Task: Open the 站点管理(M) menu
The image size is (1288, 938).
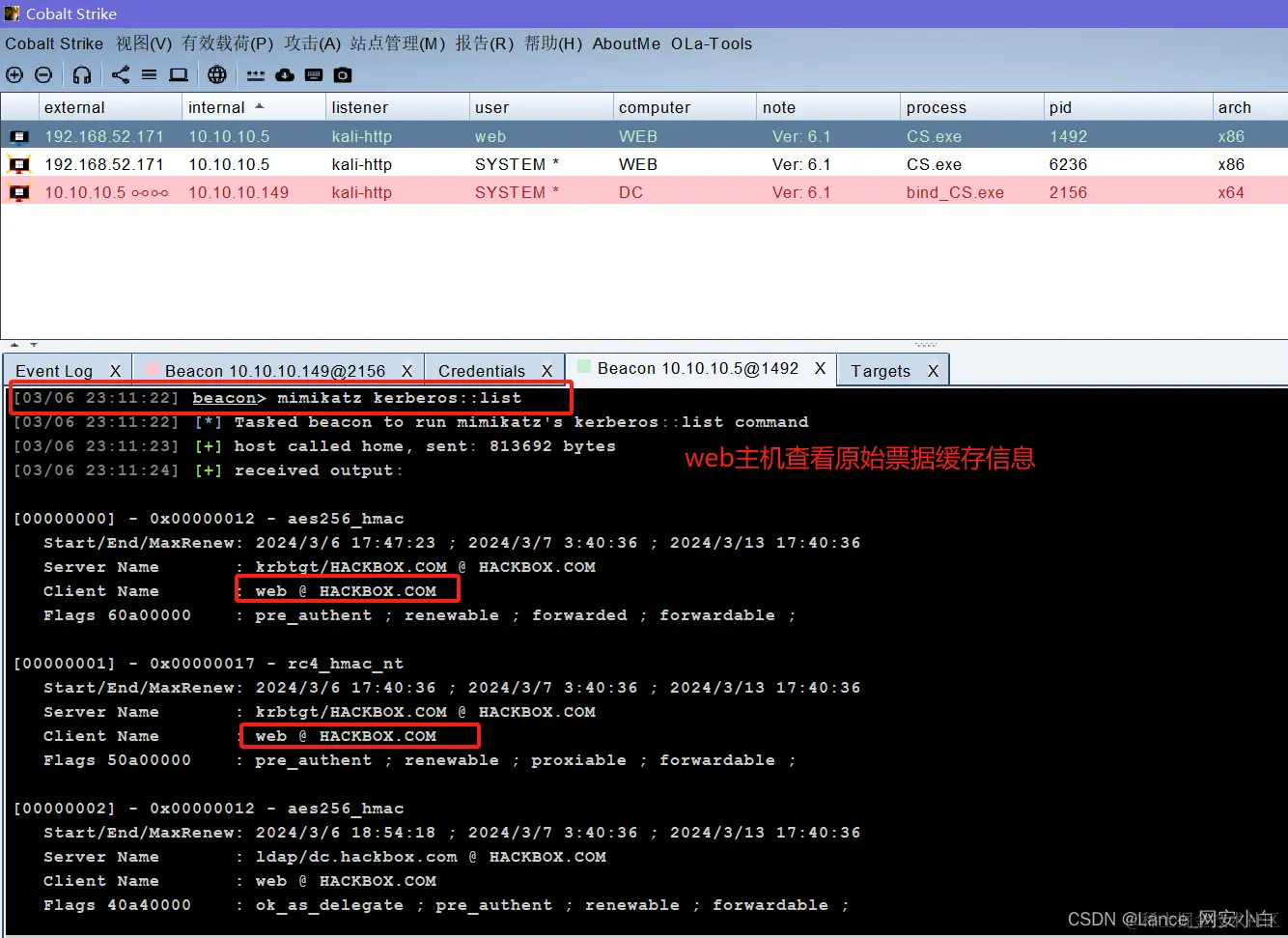Action: (x=398, y=43)
